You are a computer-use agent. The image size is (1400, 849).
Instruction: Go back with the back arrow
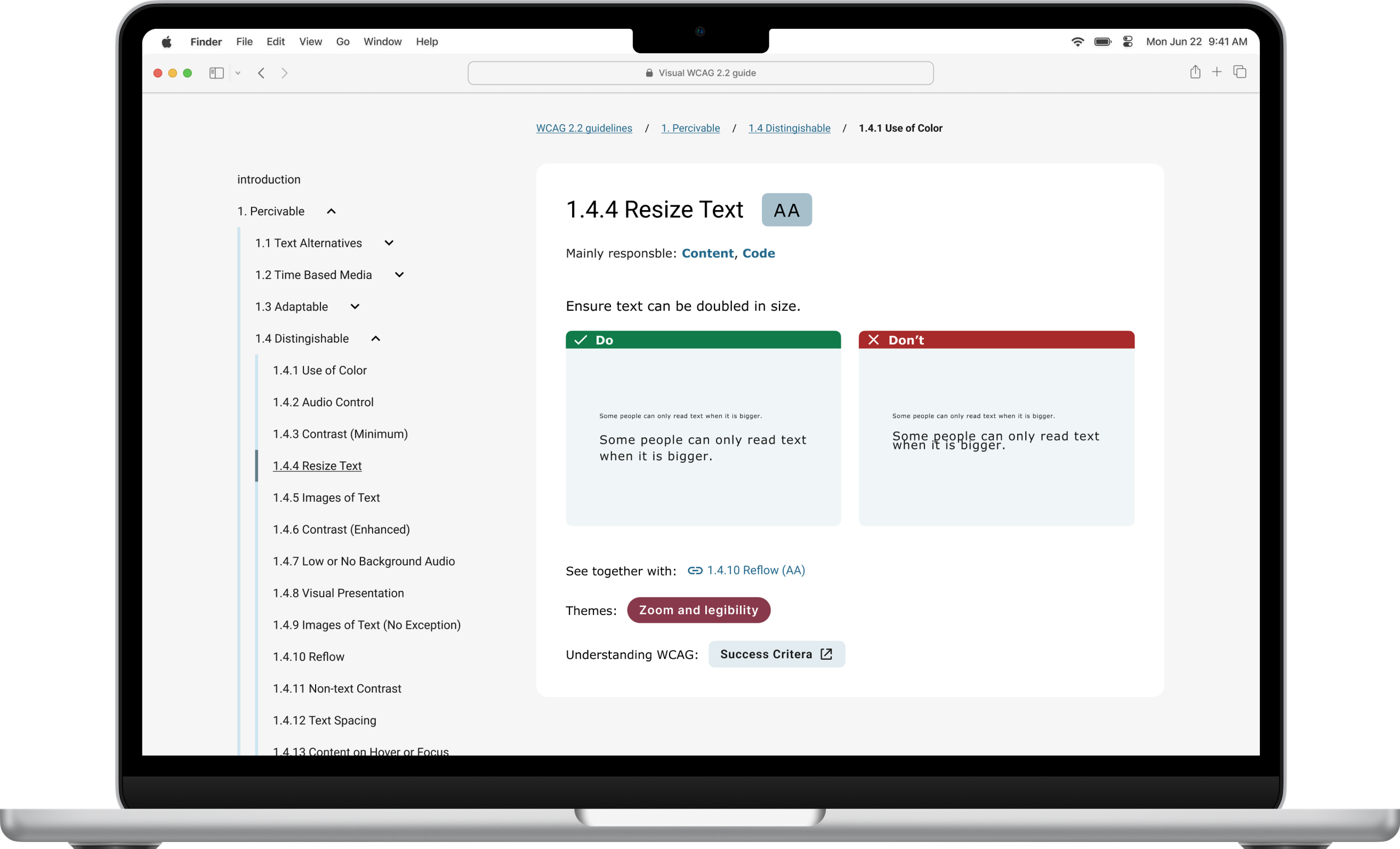pyautogui.click(x=261, y=73)
